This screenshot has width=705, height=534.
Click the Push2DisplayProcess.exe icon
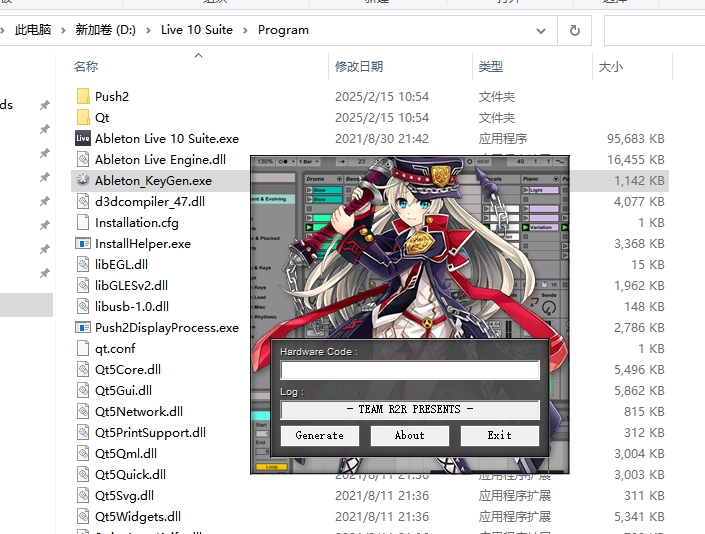83,328
